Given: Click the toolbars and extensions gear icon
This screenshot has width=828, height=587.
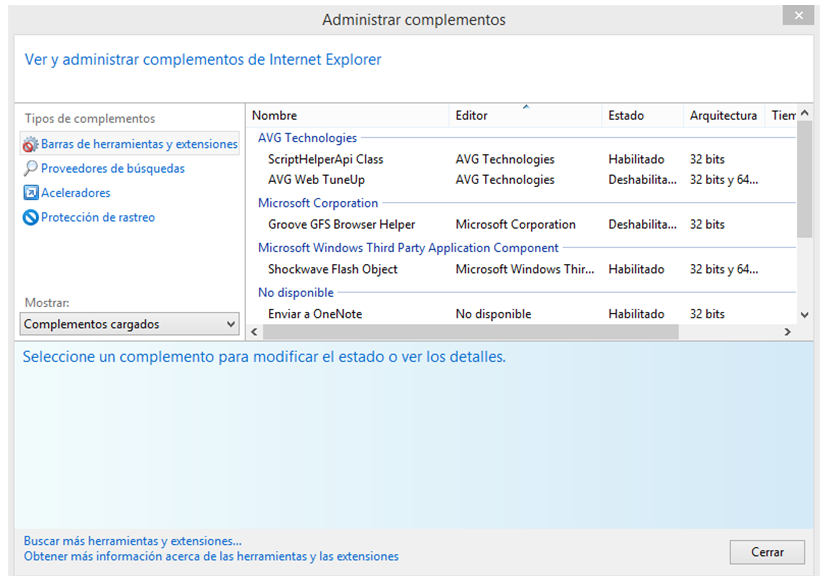Looking at the screenshot, I should (x=30, y=144).
